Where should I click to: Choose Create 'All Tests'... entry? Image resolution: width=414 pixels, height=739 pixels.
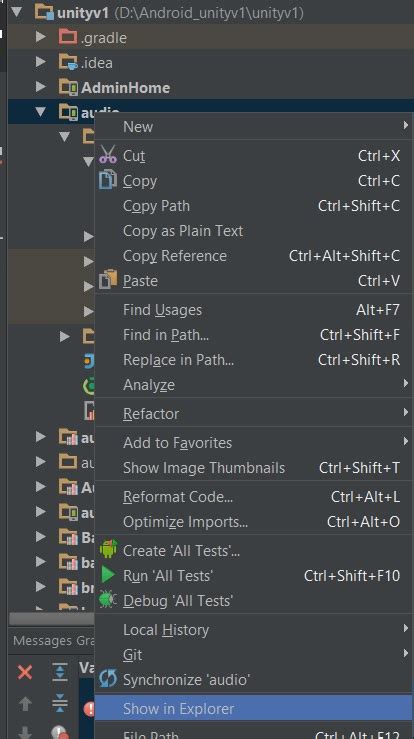[254, 550]
